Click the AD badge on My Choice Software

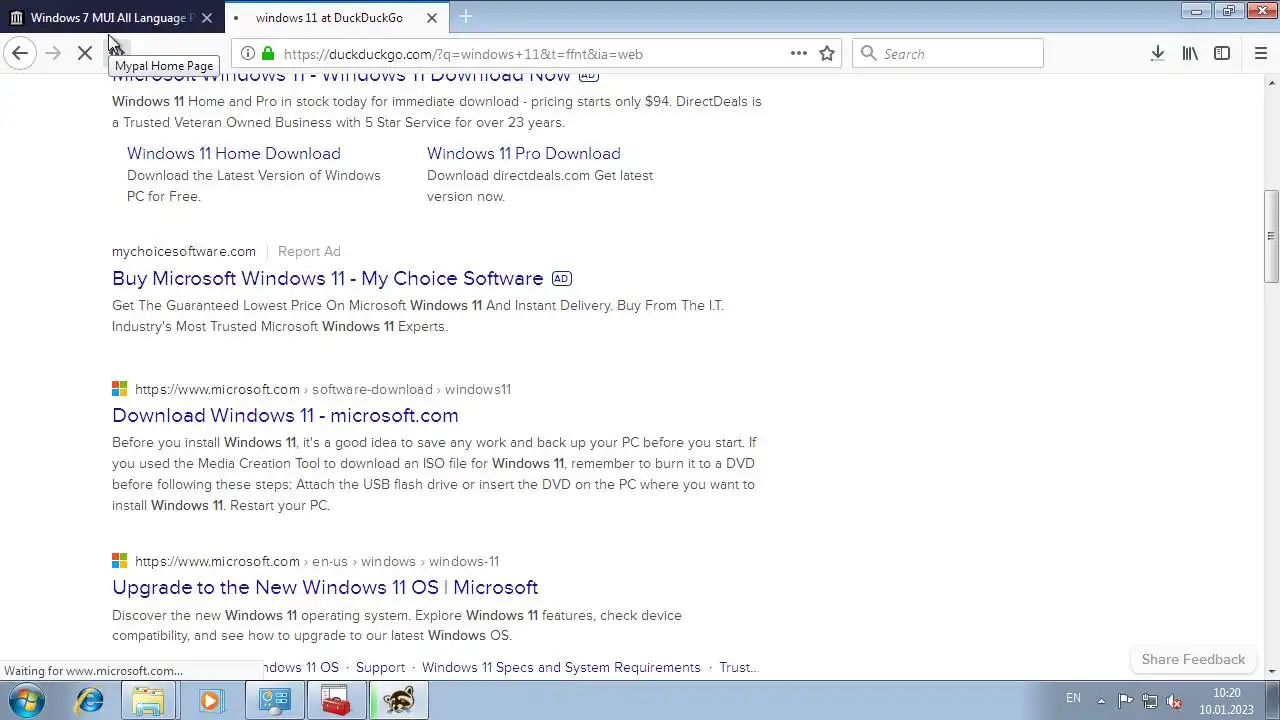coord(562,279)
